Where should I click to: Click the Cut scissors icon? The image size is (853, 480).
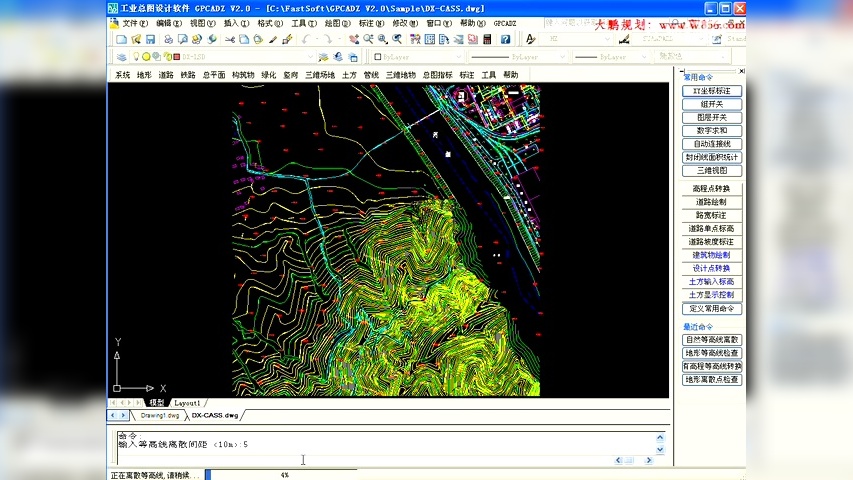[229, 39]
